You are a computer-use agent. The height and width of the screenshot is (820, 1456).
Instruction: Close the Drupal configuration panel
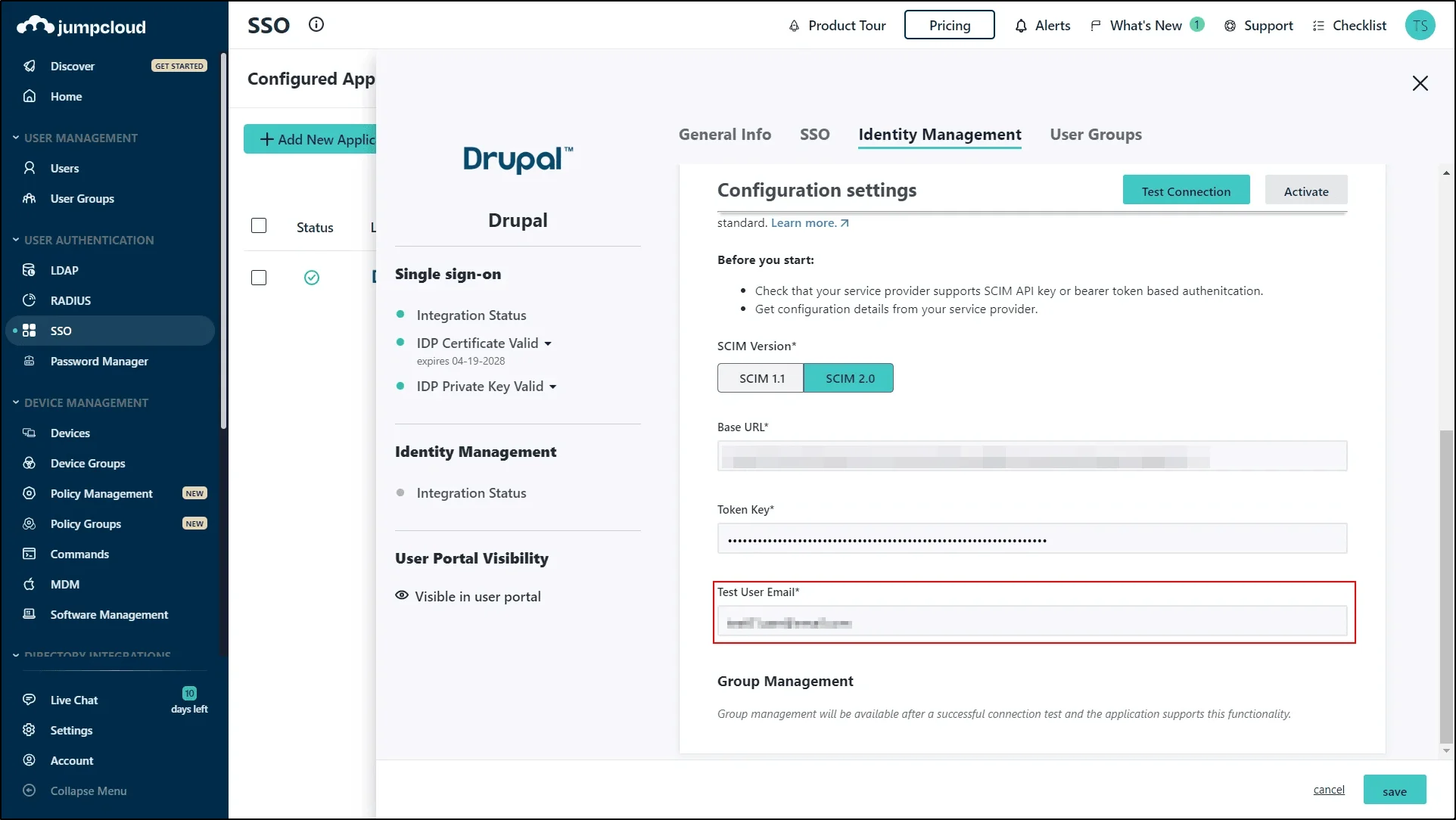[x=1420, y=83]
